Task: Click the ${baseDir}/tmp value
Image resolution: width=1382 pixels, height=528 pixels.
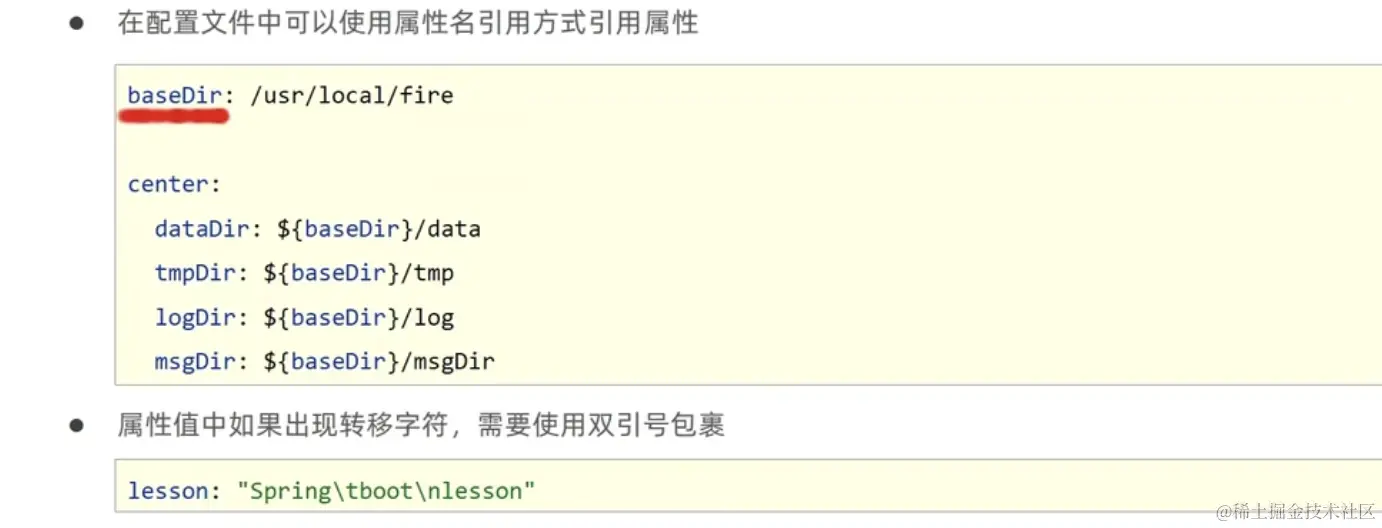Action: pyautogui.click(x=359, y=273)
